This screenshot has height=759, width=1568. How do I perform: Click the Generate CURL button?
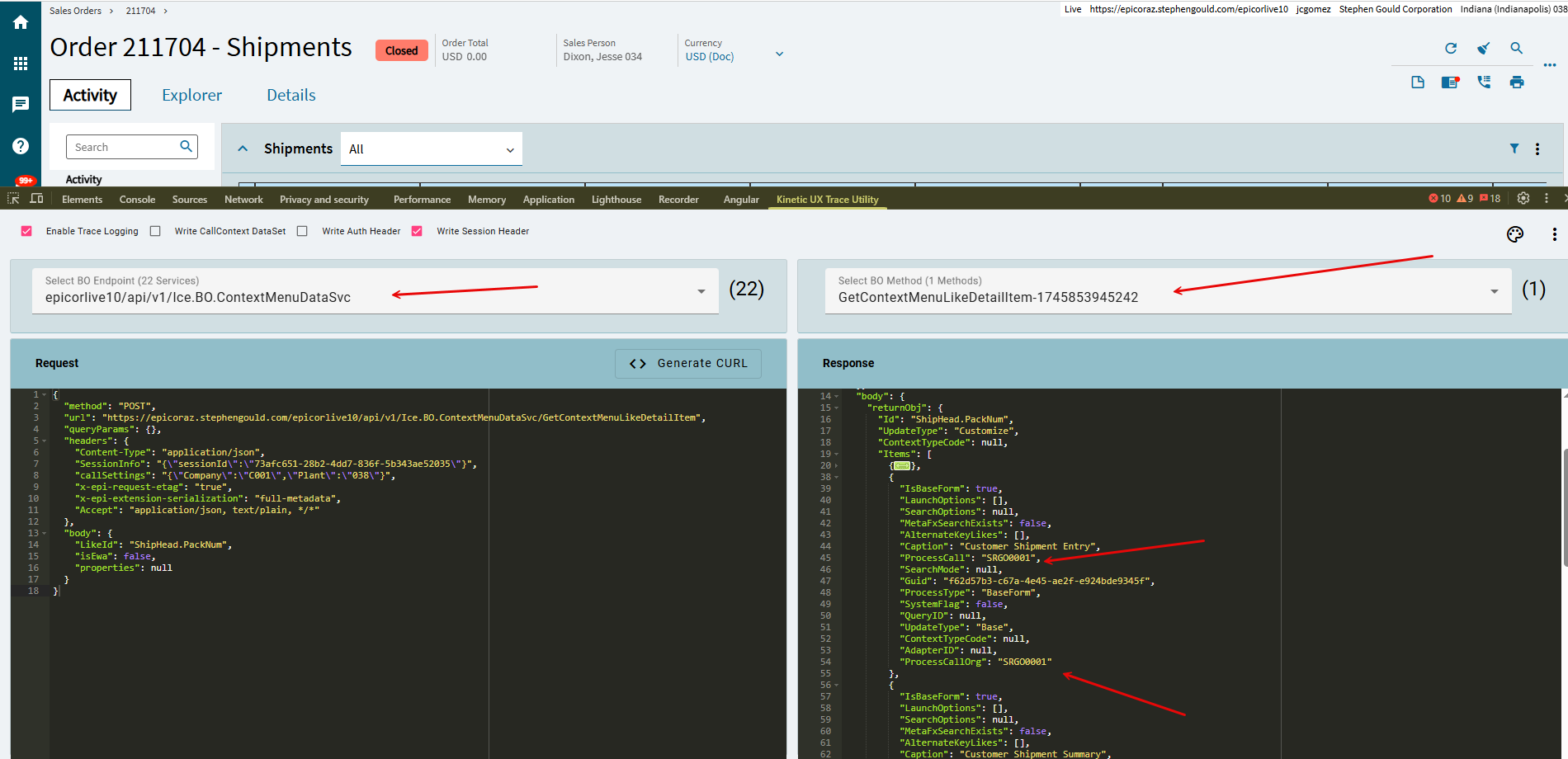coord(688,363)
